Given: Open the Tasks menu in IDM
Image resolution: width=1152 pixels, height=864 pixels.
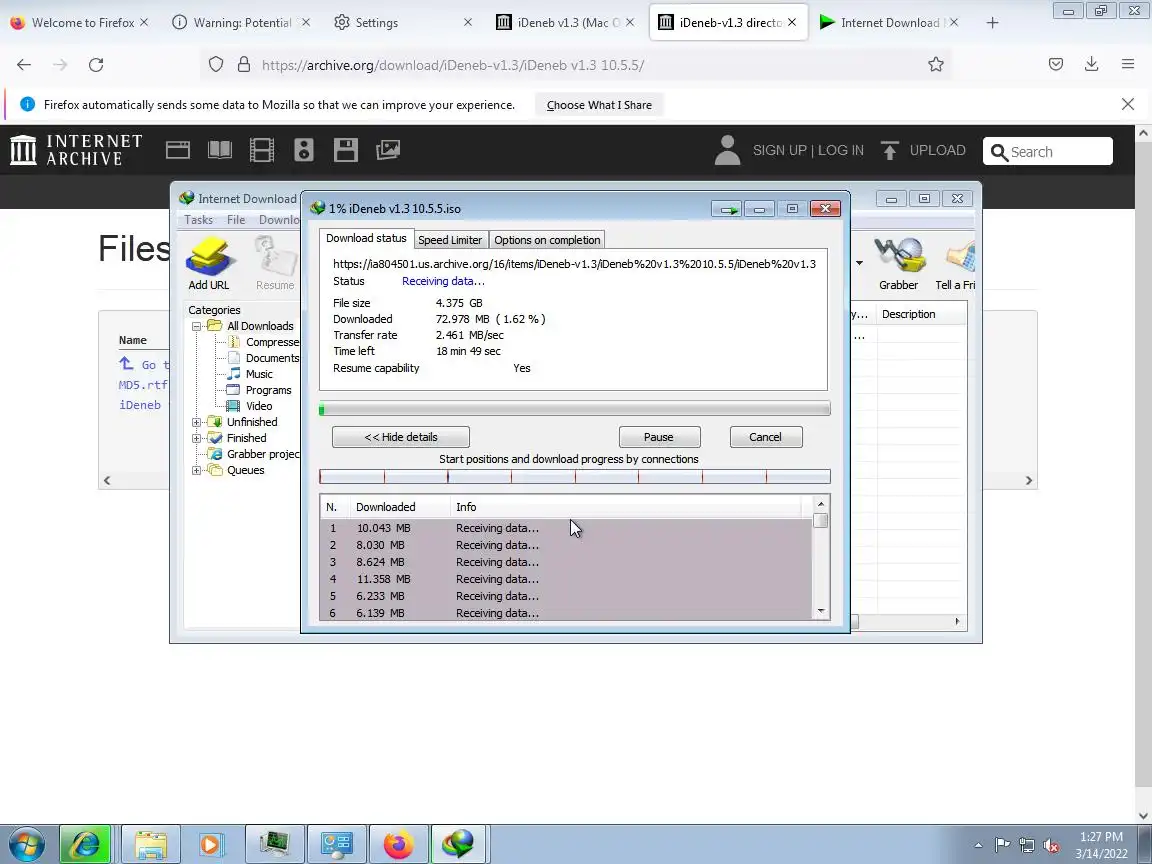Looking at the screenshot, I should click(x=198, y=220).
